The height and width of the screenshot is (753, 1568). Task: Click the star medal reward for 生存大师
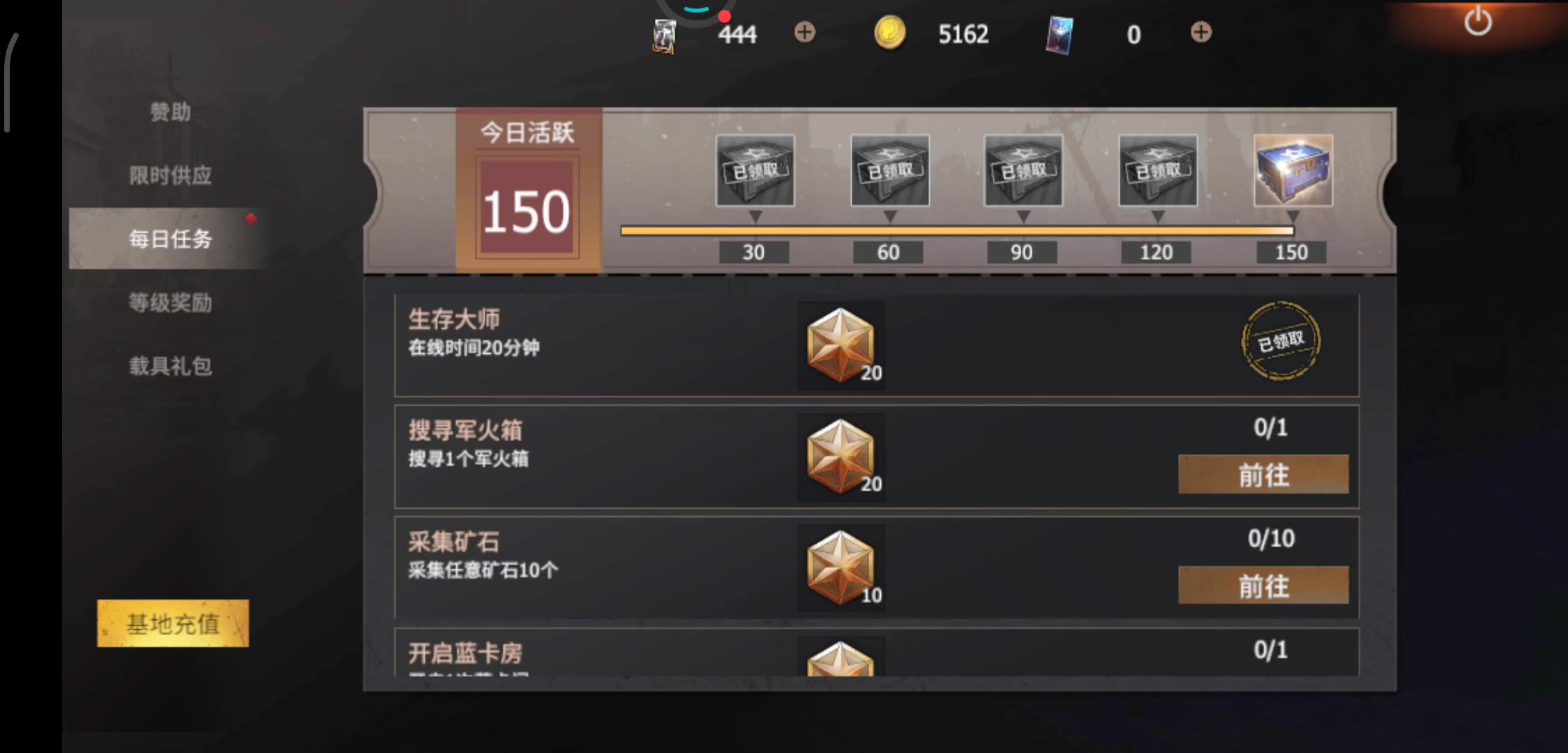842,346
